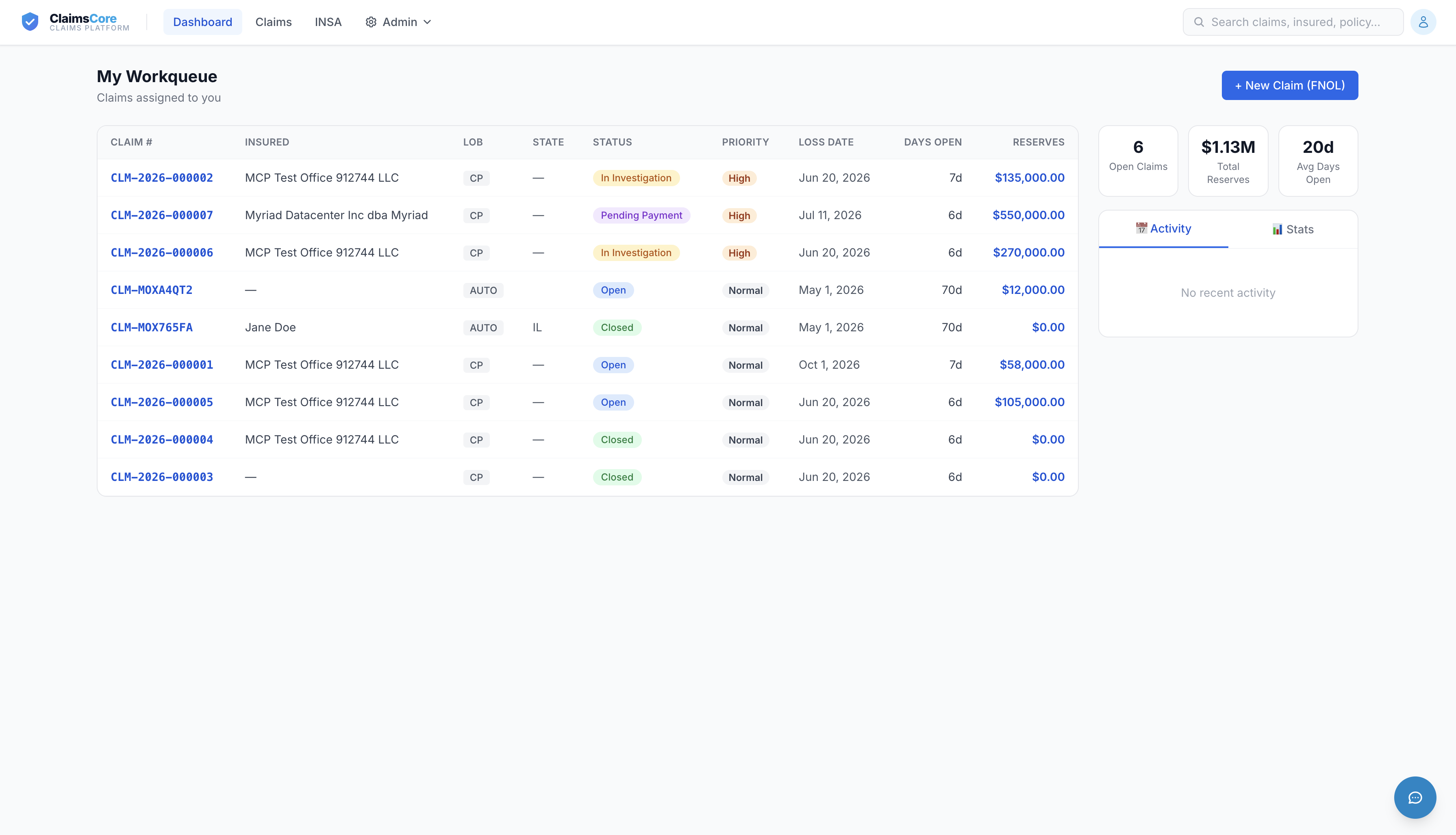Click Open status for CLM-MOXA4QT2
This screenshot has width=1456, height=835.
tap(613, 290)
